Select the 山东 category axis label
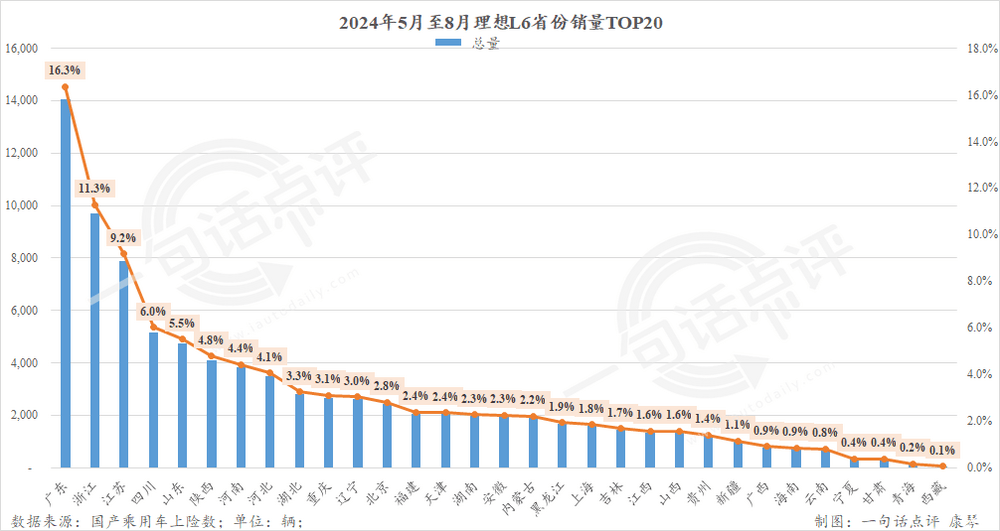The image size is (1000, 531). click(181, 491)
